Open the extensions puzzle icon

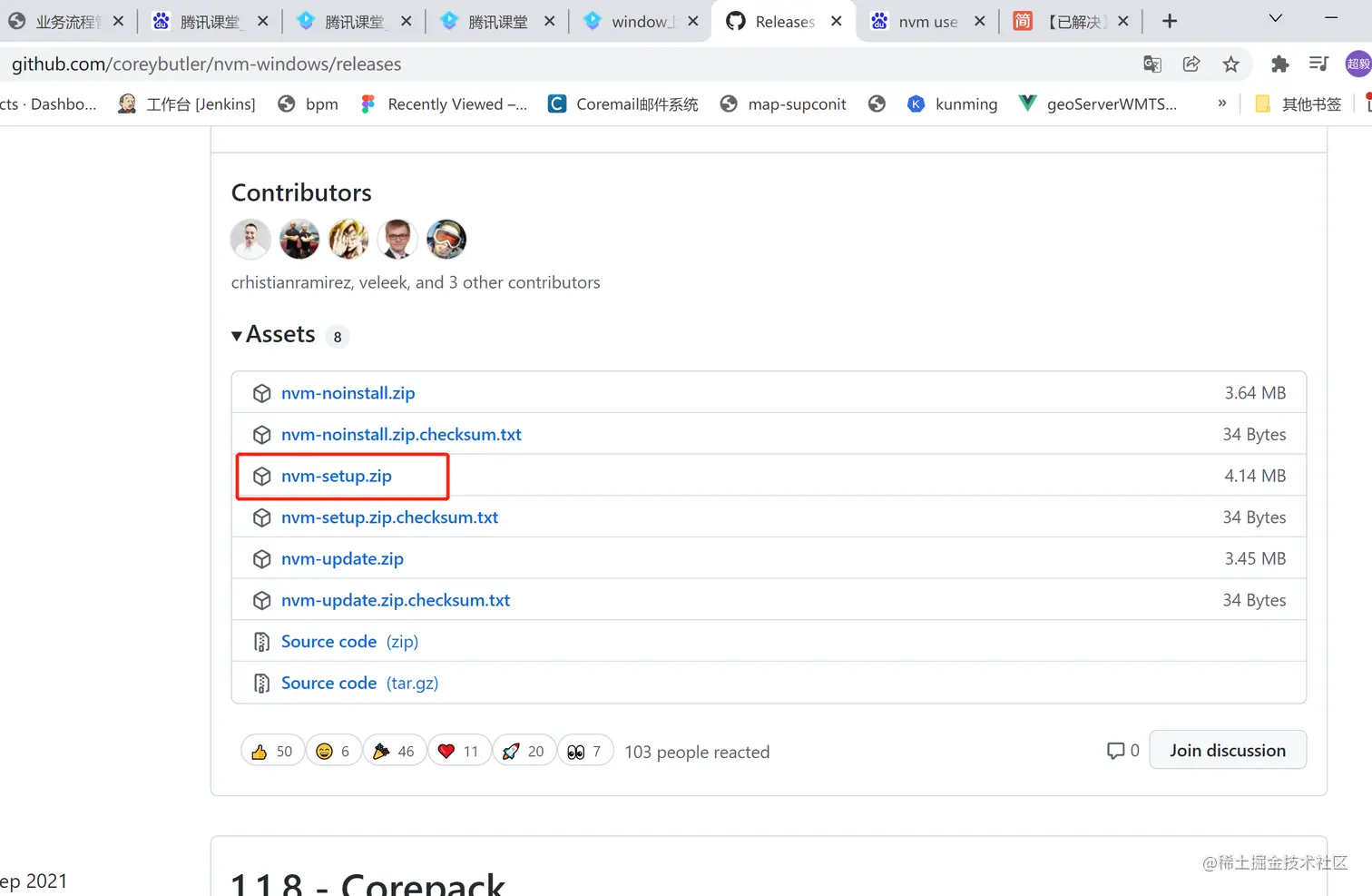pos(1279,64)
